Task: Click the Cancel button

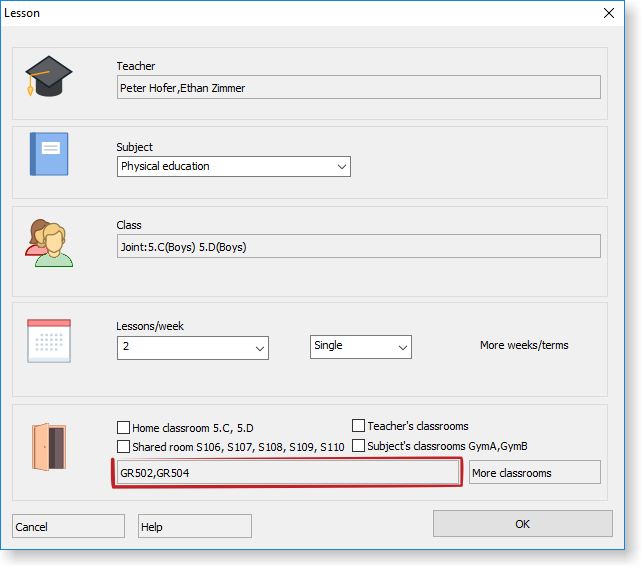Action: [68, 527]
